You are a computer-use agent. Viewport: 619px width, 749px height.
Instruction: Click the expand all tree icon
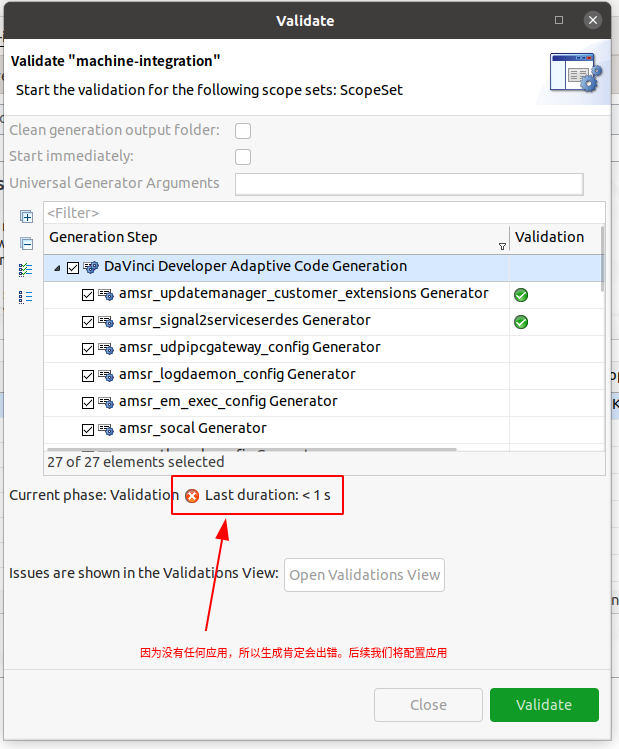[26, 217]
